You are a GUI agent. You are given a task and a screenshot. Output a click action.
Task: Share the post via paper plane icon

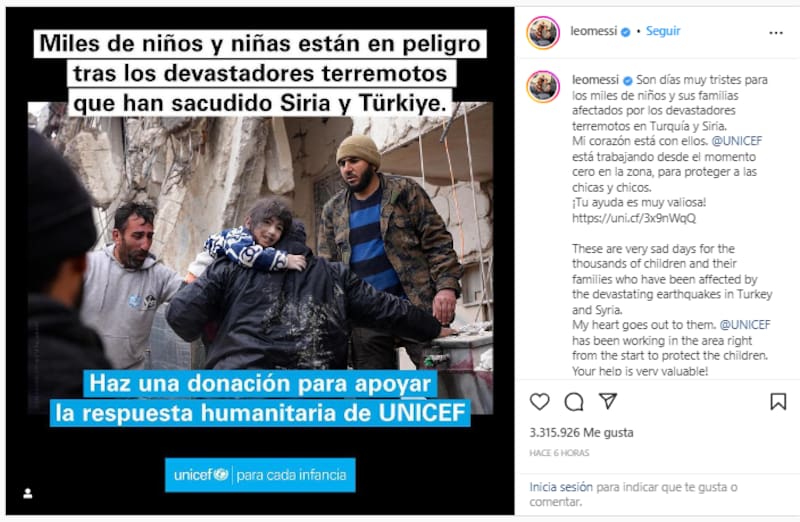pos(608,401)
